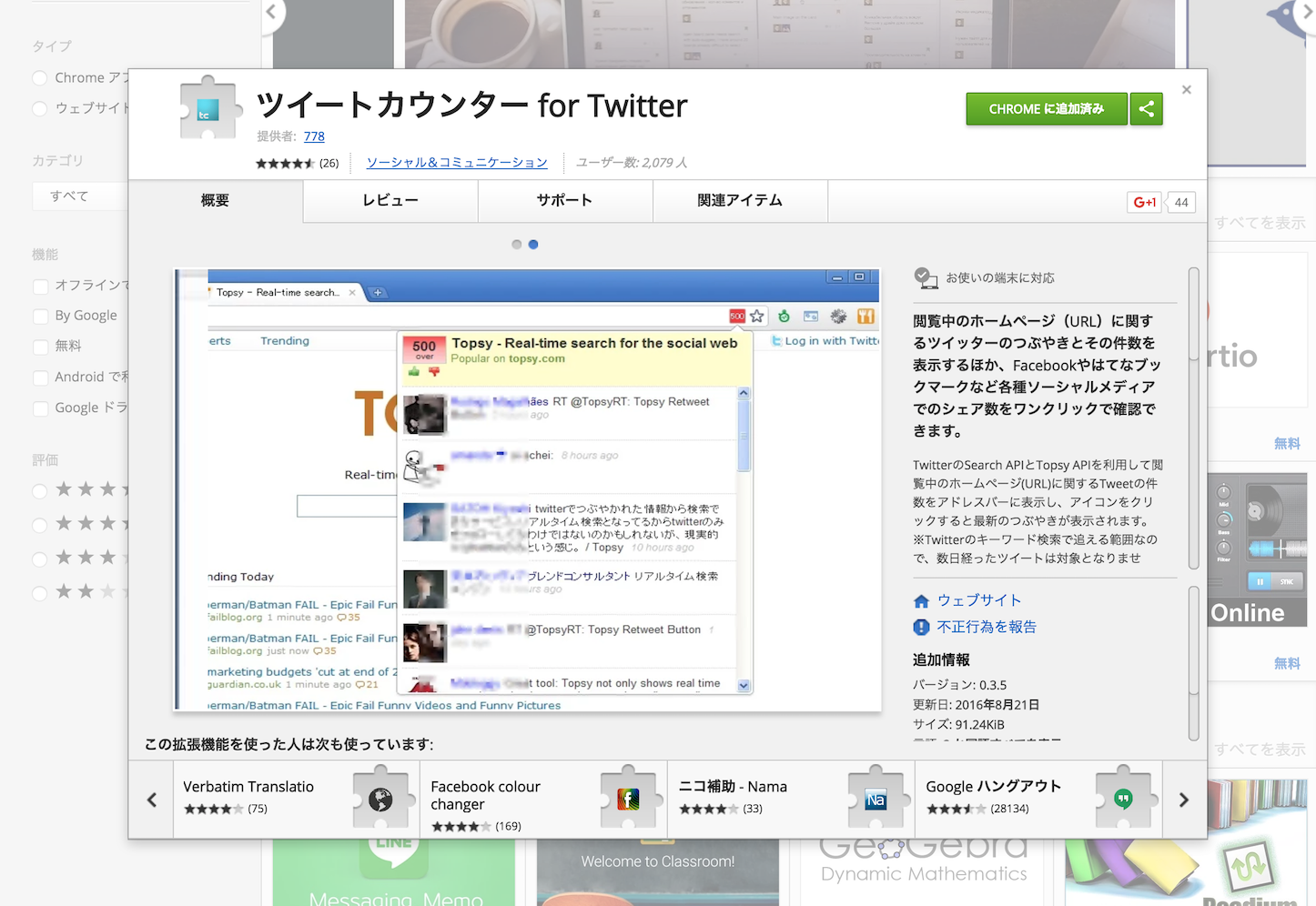This screenshot has height=906, width=1316.
Task: Click the ウェブサイト link
Action: tap(979, 600)
